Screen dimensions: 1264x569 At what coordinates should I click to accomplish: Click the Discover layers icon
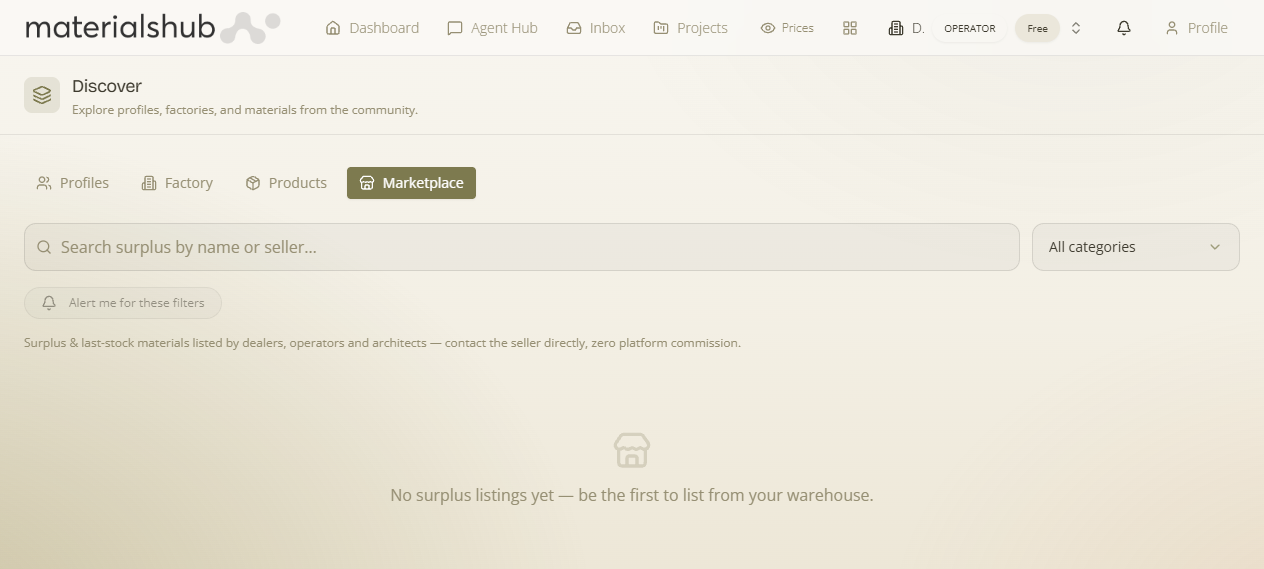pyautogui.click(x=42, y=95)
